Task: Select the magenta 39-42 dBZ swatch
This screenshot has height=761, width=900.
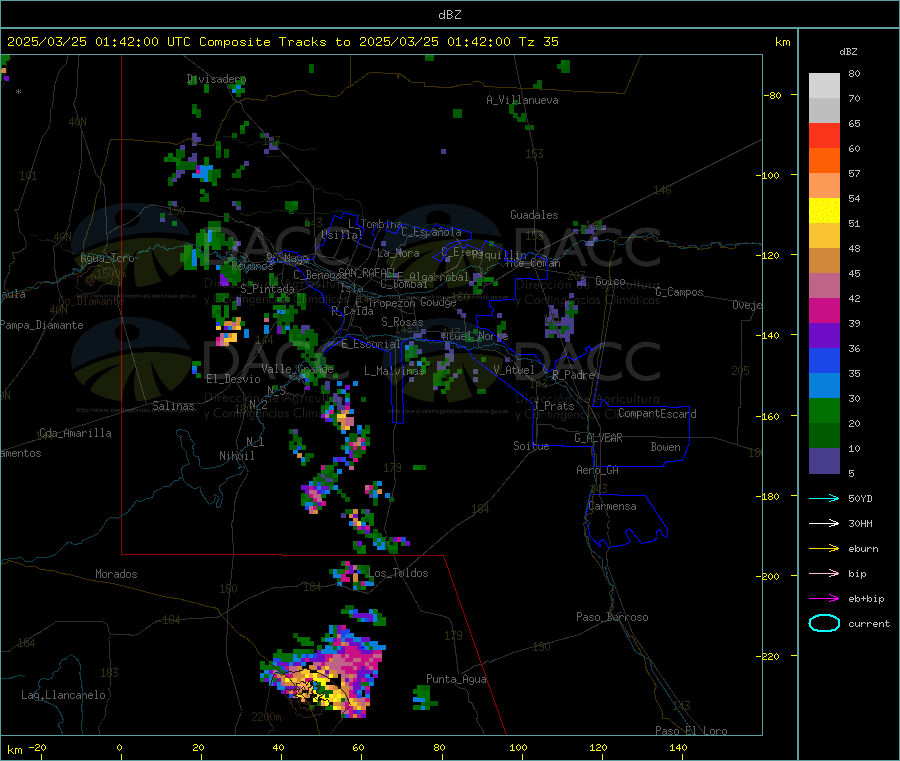Action: [824, 310]
